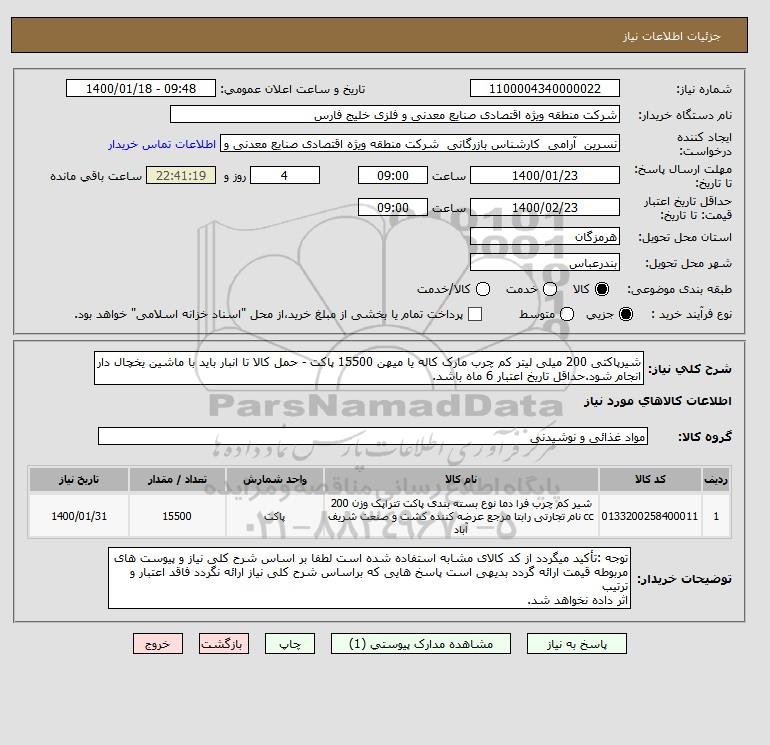
Task: Click the buyer organization name field
Action: [395, 114]
